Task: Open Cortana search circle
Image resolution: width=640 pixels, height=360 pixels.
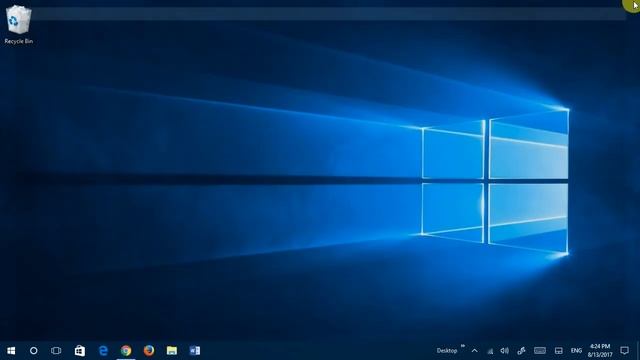Action: point(33,351)
